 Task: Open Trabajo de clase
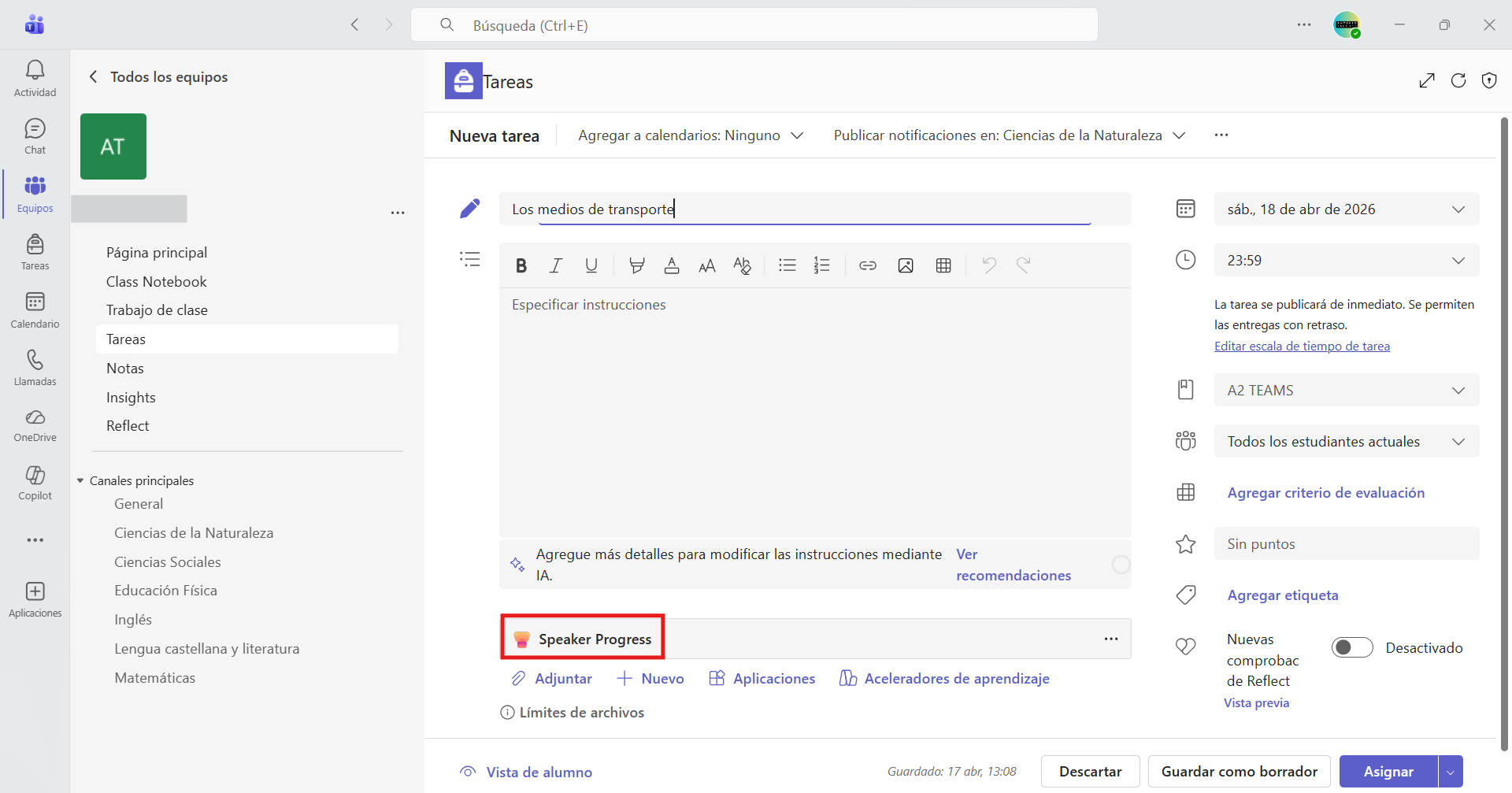[157, 310]
